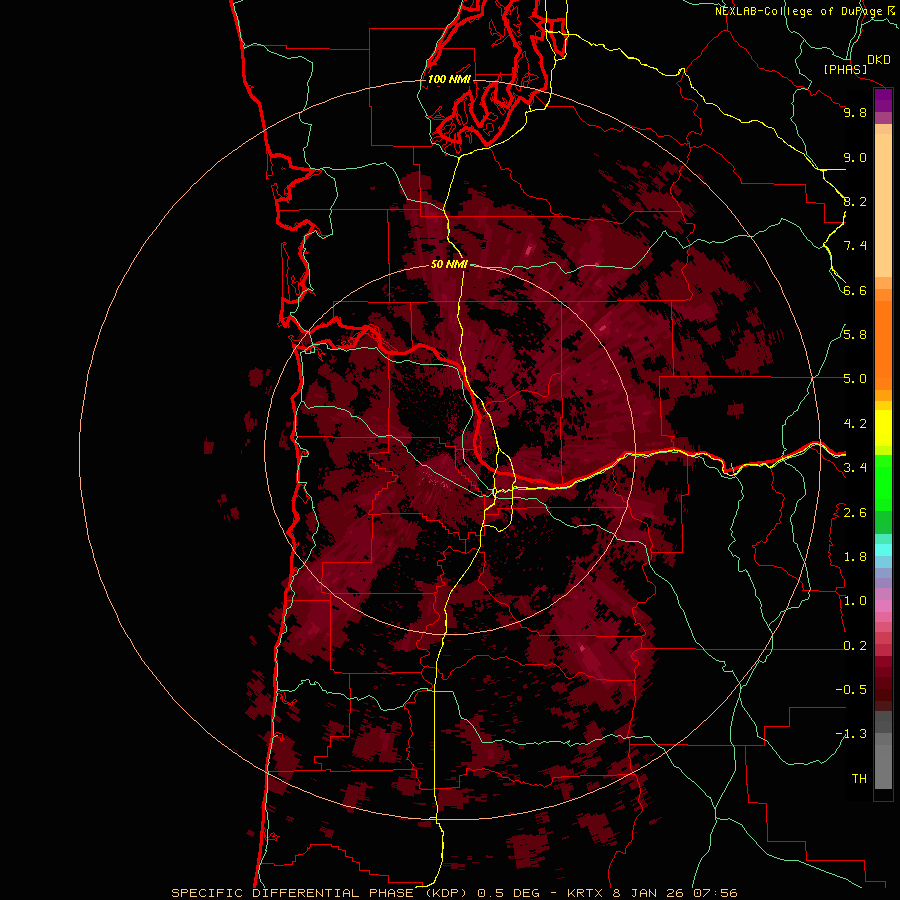900x900 pixels.
Task: Click the 9.0 legend value
Action: tap(855, 157)
